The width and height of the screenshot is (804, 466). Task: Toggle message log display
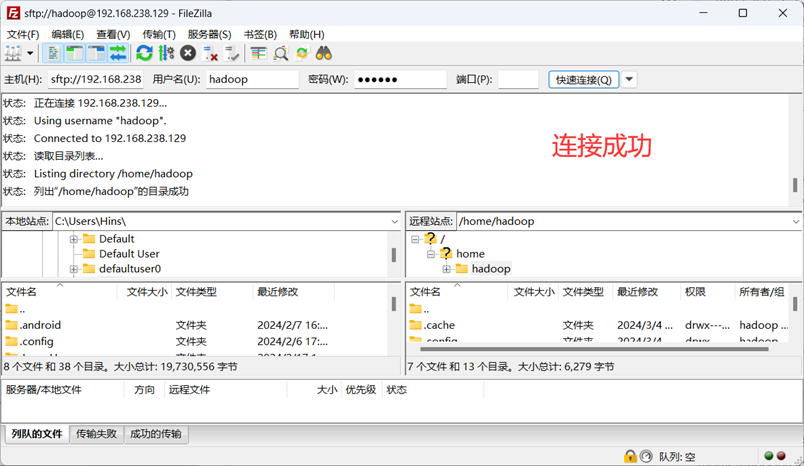point(53,53)
